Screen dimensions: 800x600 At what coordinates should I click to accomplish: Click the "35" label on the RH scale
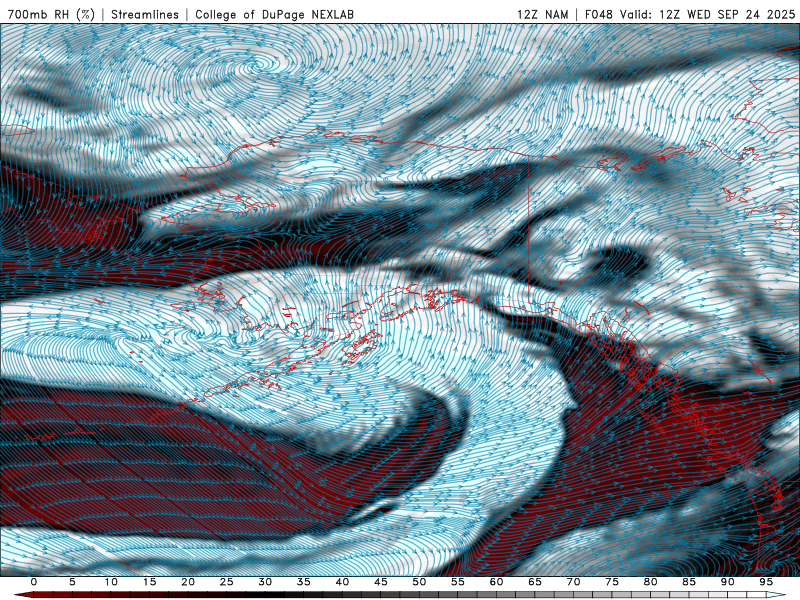304,582
